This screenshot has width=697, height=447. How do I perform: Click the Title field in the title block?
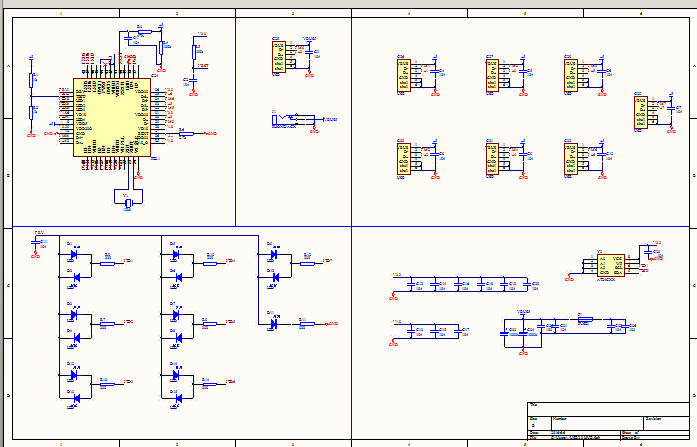click(x=608, y=409)
